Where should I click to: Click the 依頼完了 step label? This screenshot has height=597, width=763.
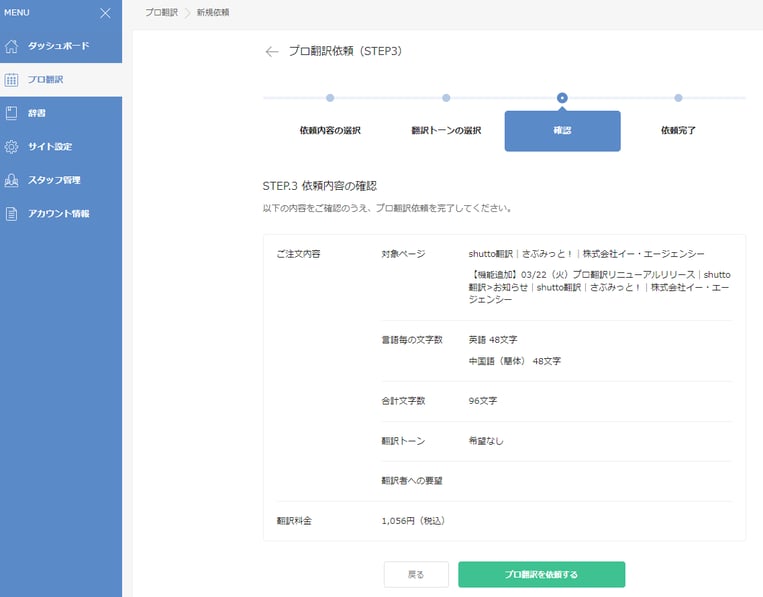(x=678, y=130)
